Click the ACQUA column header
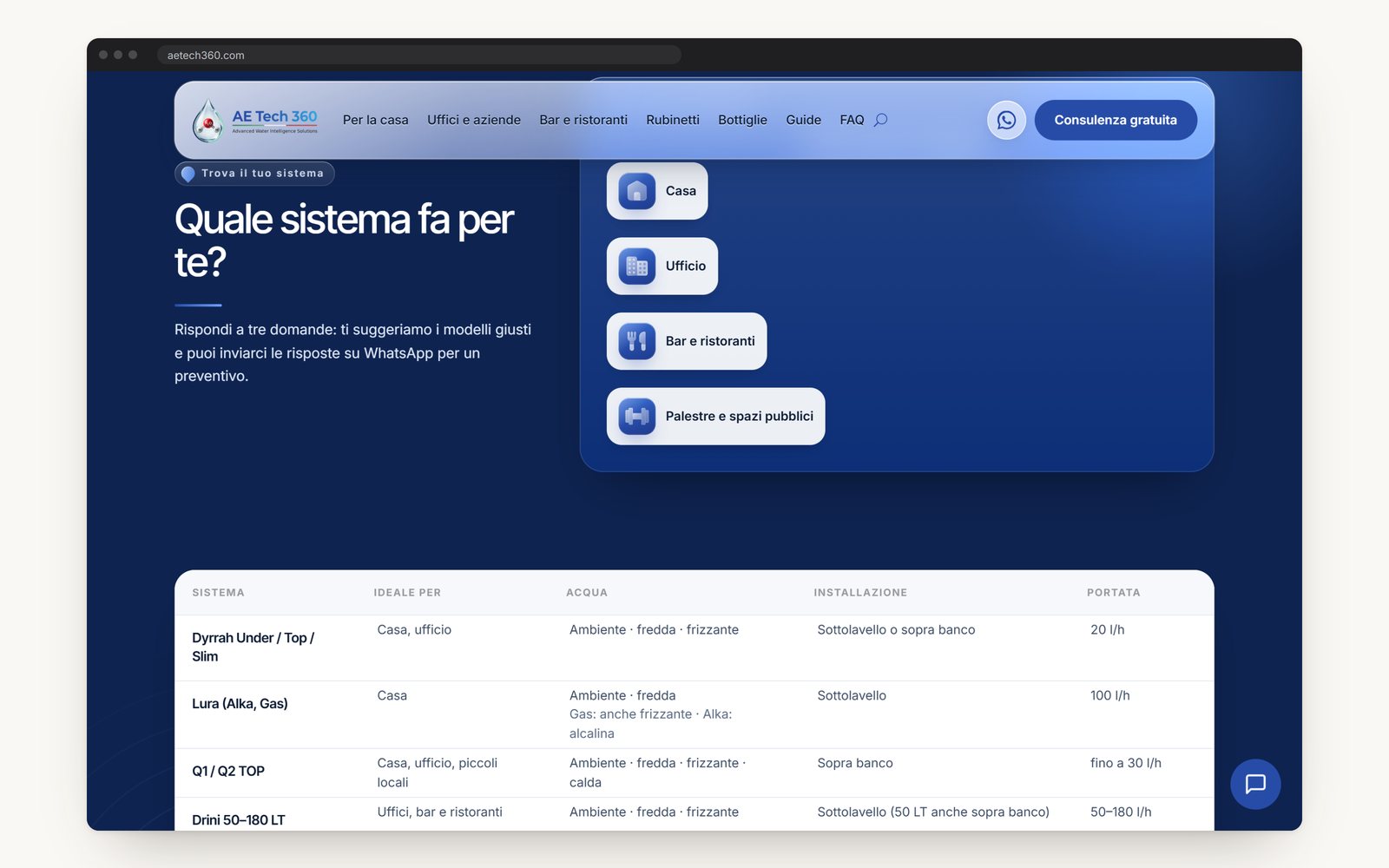Viewport: 1389px width, 868px height. pyautogui.click(x=587, y=593)
